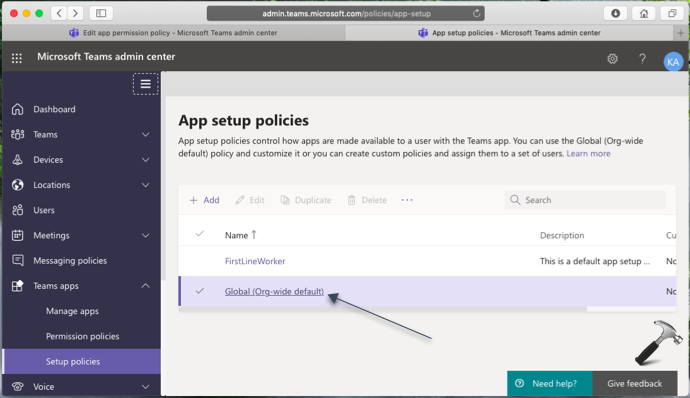Image resolution: width=690 pixels, height=398 pixels.
Task: Click the Add button
Action: pyautogui.click(x=204, y=200)
